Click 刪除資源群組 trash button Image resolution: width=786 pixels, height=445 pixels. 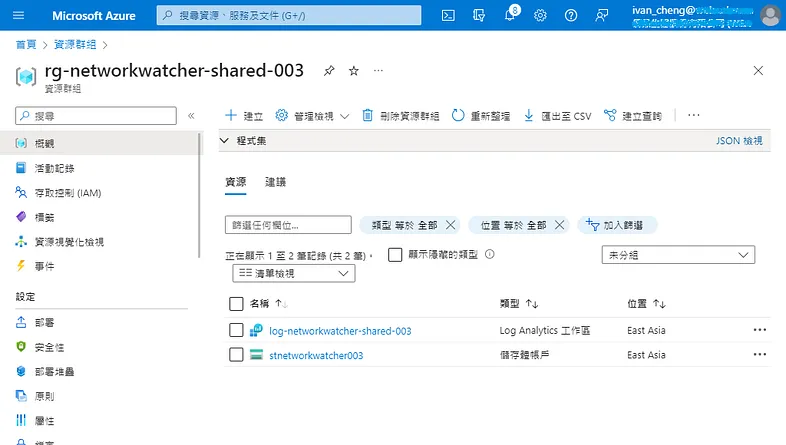click(x=400, y=116)
